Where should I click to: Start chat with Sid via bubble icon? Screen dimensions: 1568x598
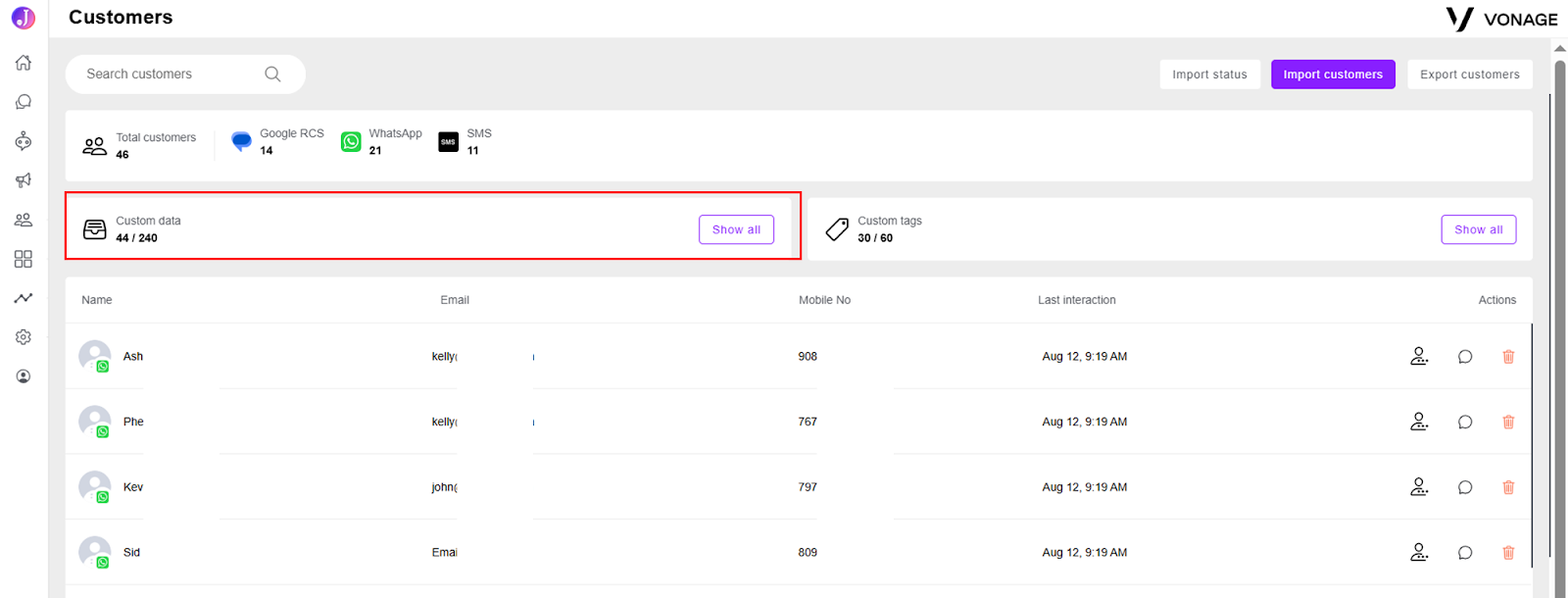coord(1465,553)
